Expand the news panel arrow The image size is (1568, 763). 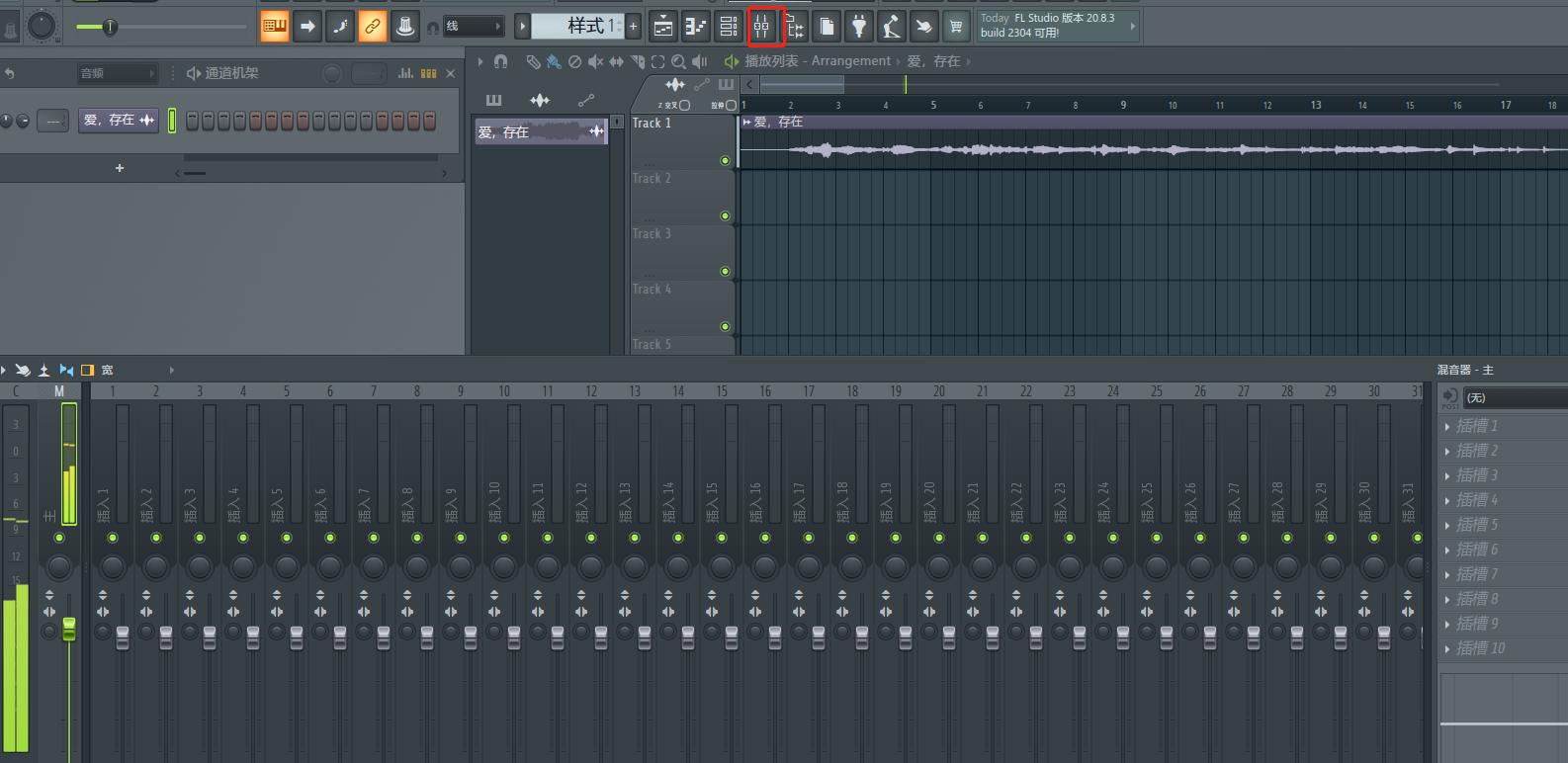pyautogui.click(x=1133, y=27)
